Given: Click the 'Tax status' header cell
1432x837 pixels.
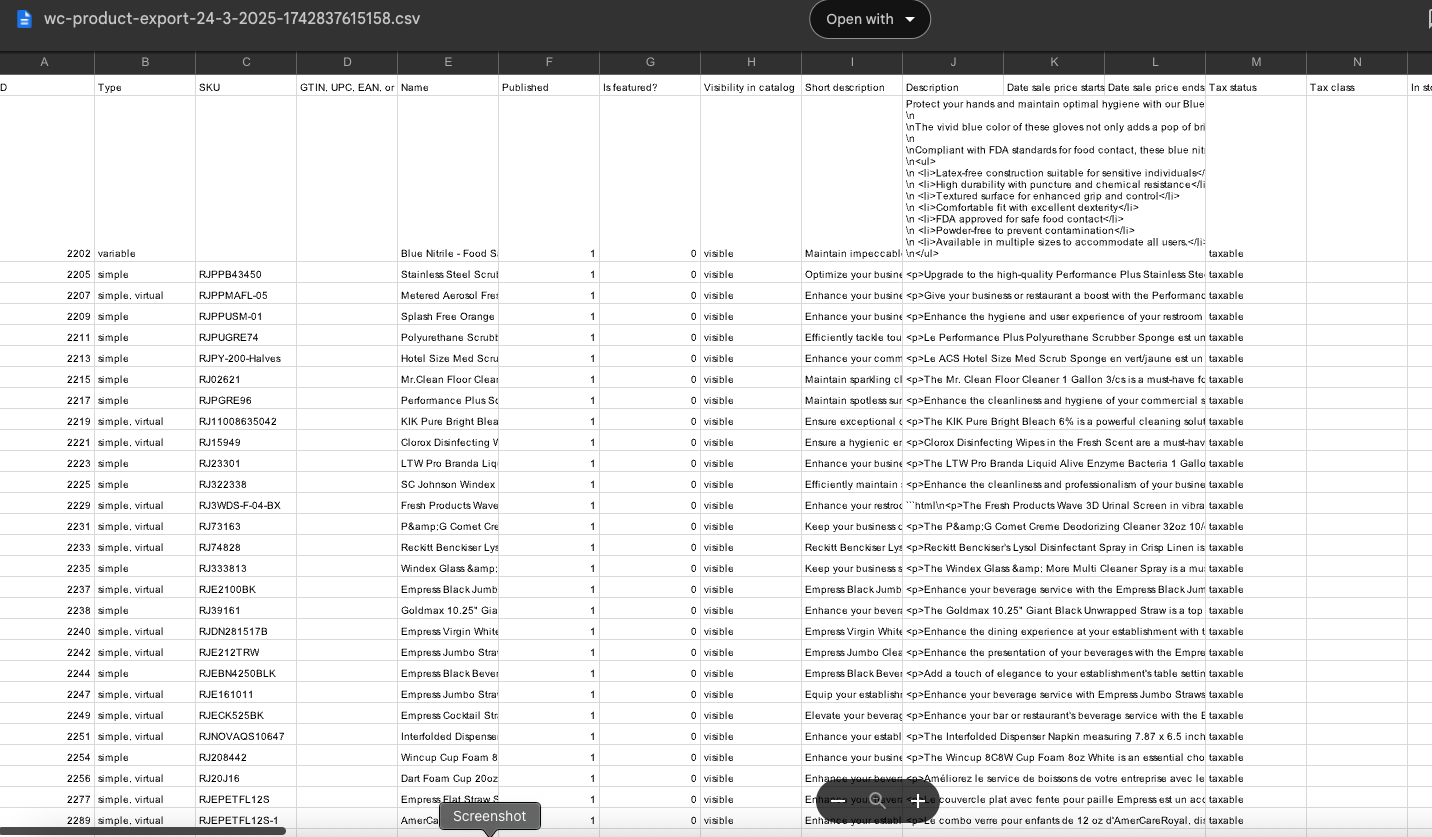Looking at the screenshot, I should [1256, 87].
